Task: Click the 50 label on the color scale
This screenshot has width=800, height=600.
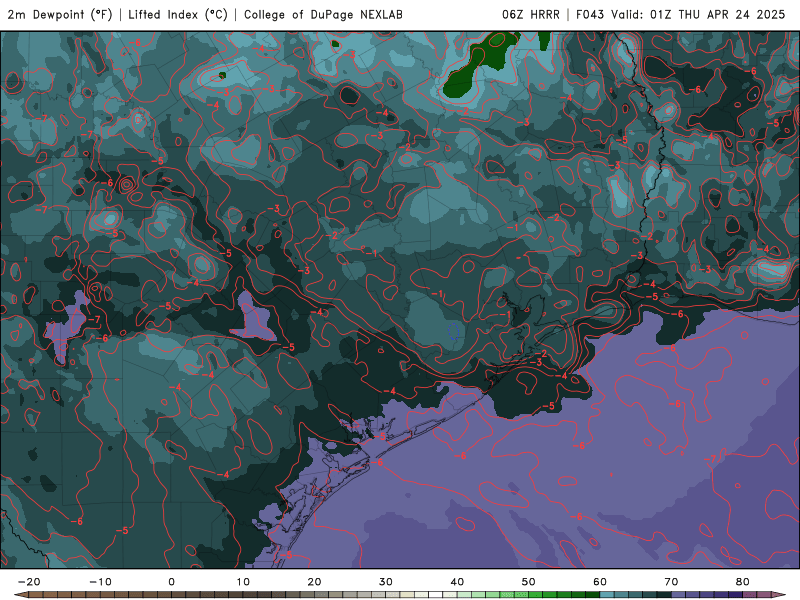Action: point(529,582)
